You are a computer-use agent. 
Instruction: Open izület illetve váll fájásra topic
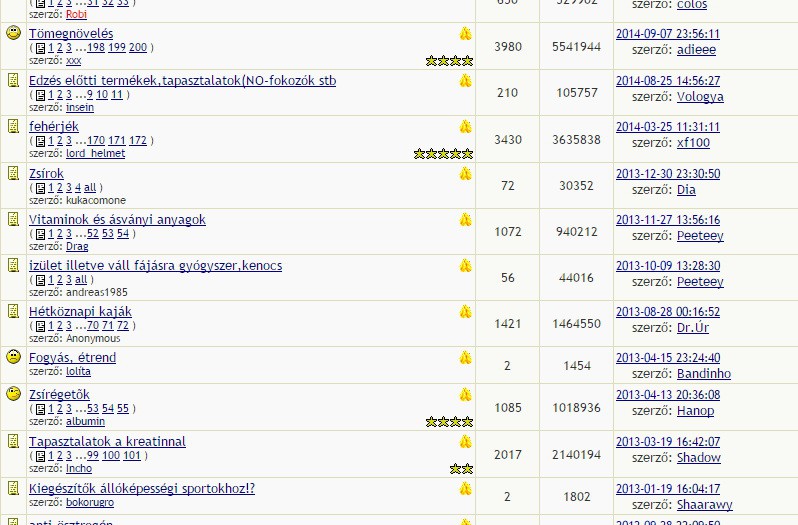coord(155,266)
